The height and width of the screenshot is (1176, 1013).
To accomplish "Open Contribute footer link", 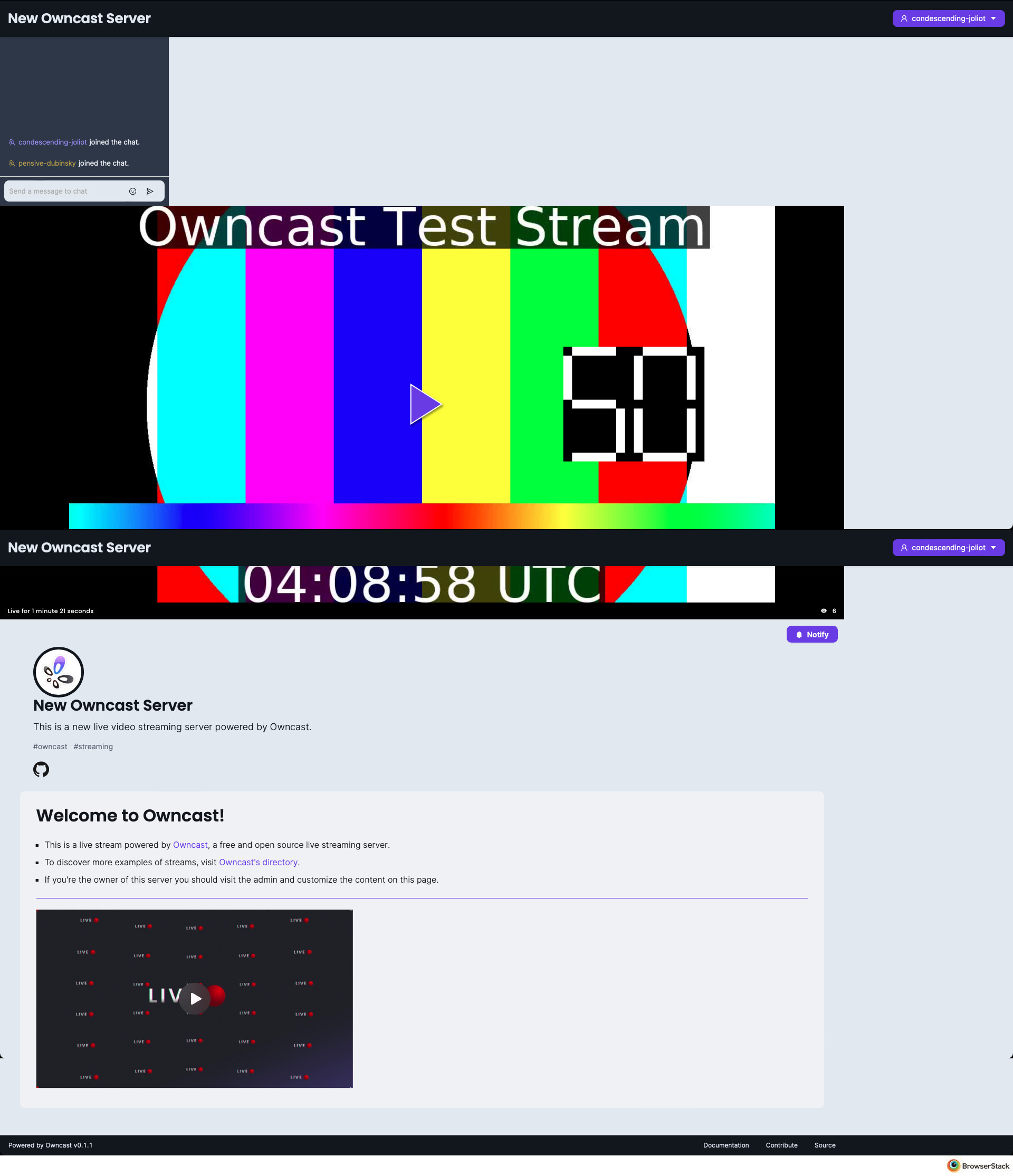I will (x=781, y=1145).
